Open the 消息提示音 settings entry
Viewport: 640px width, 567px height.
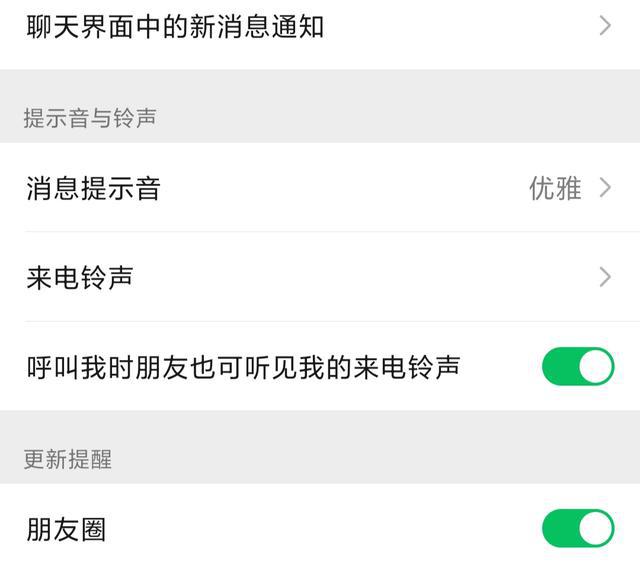93,187
